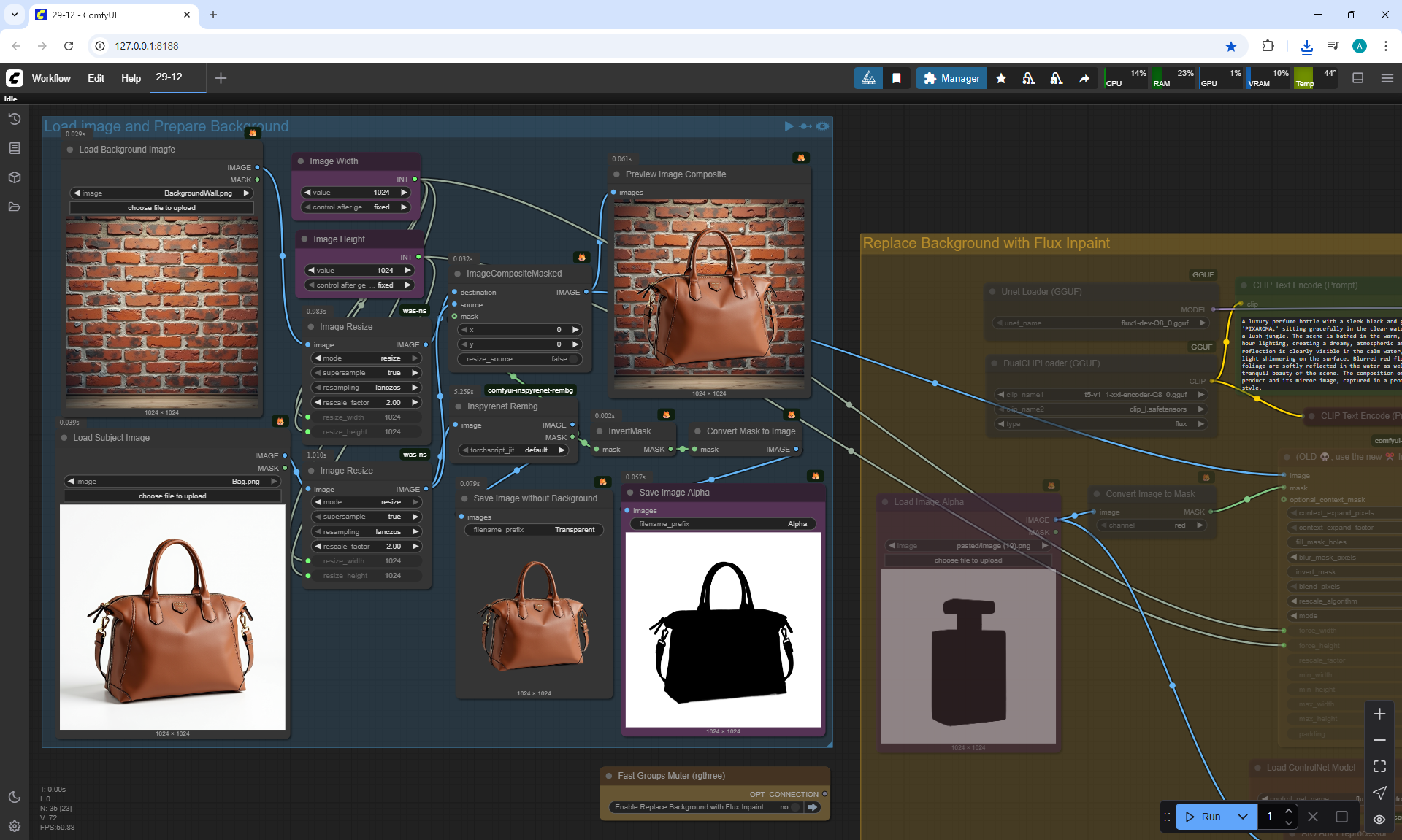Image resolution: width=1402 pixels, height=840 pixels.
Task: Increase the Image Width value arrow
Action: pyautogui.click(x=404, y=193)
